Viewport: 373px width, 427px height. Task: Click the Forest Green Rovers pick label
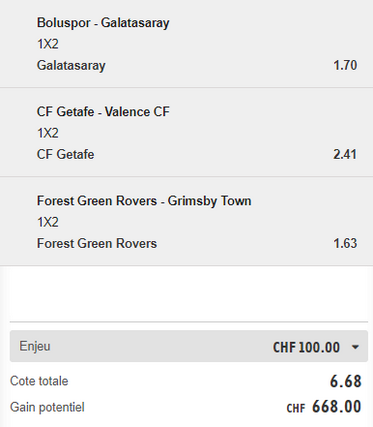(97, 243)
